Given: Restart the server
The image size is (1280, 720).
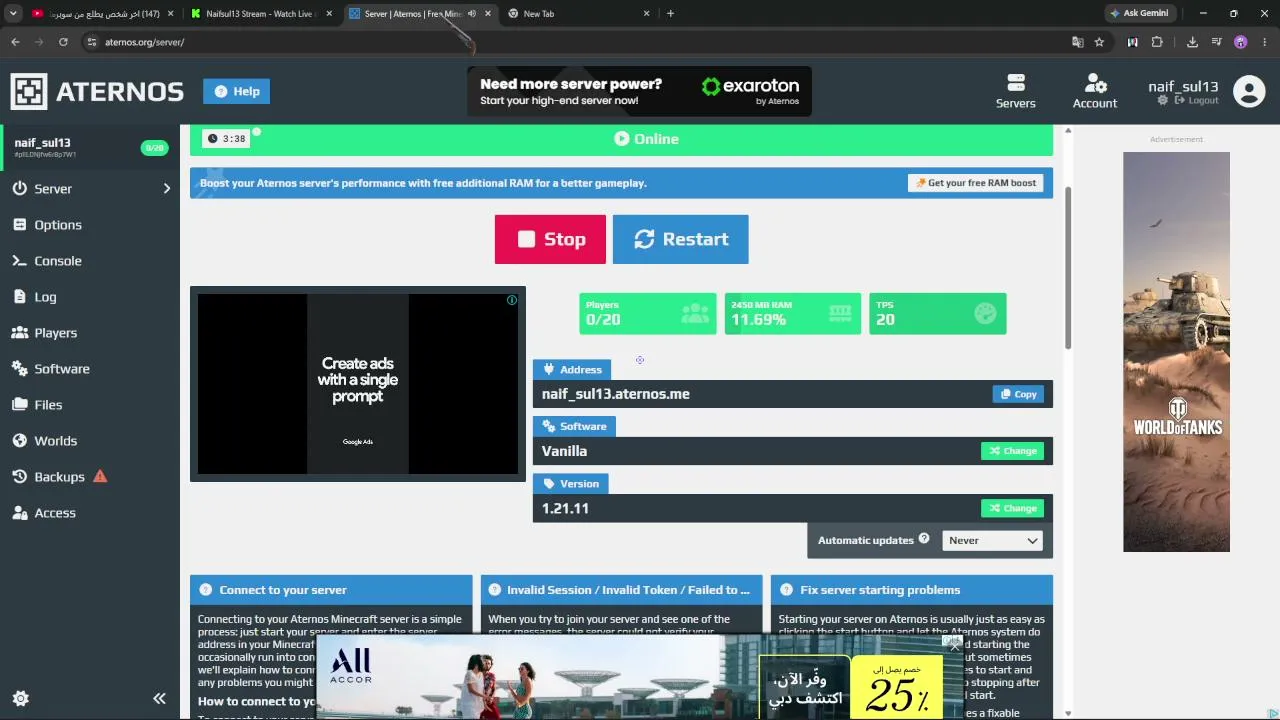Looking at the screenshot, I should tap(680, 239).
